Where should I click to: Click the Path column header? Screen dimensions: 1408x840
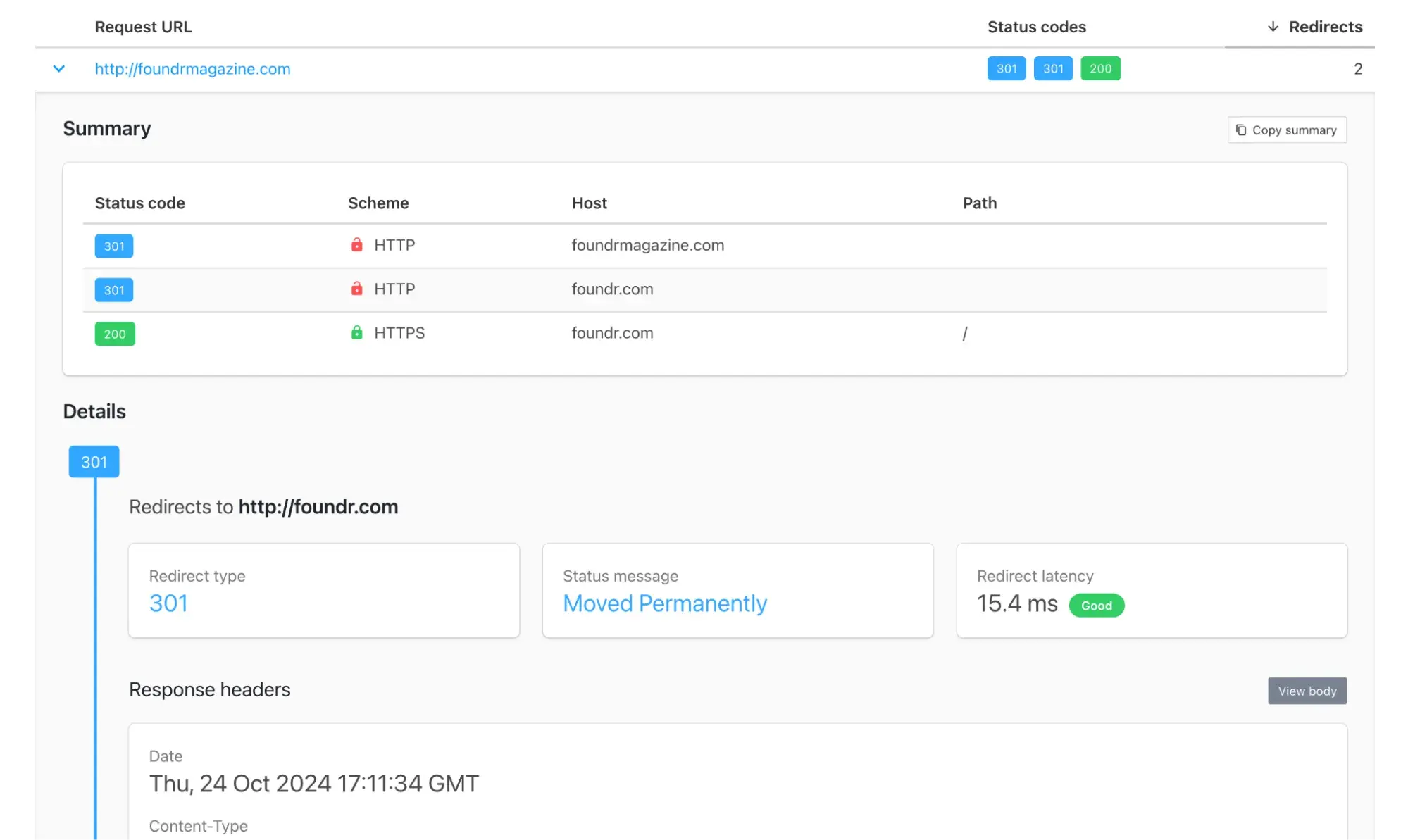coord(980,203)
